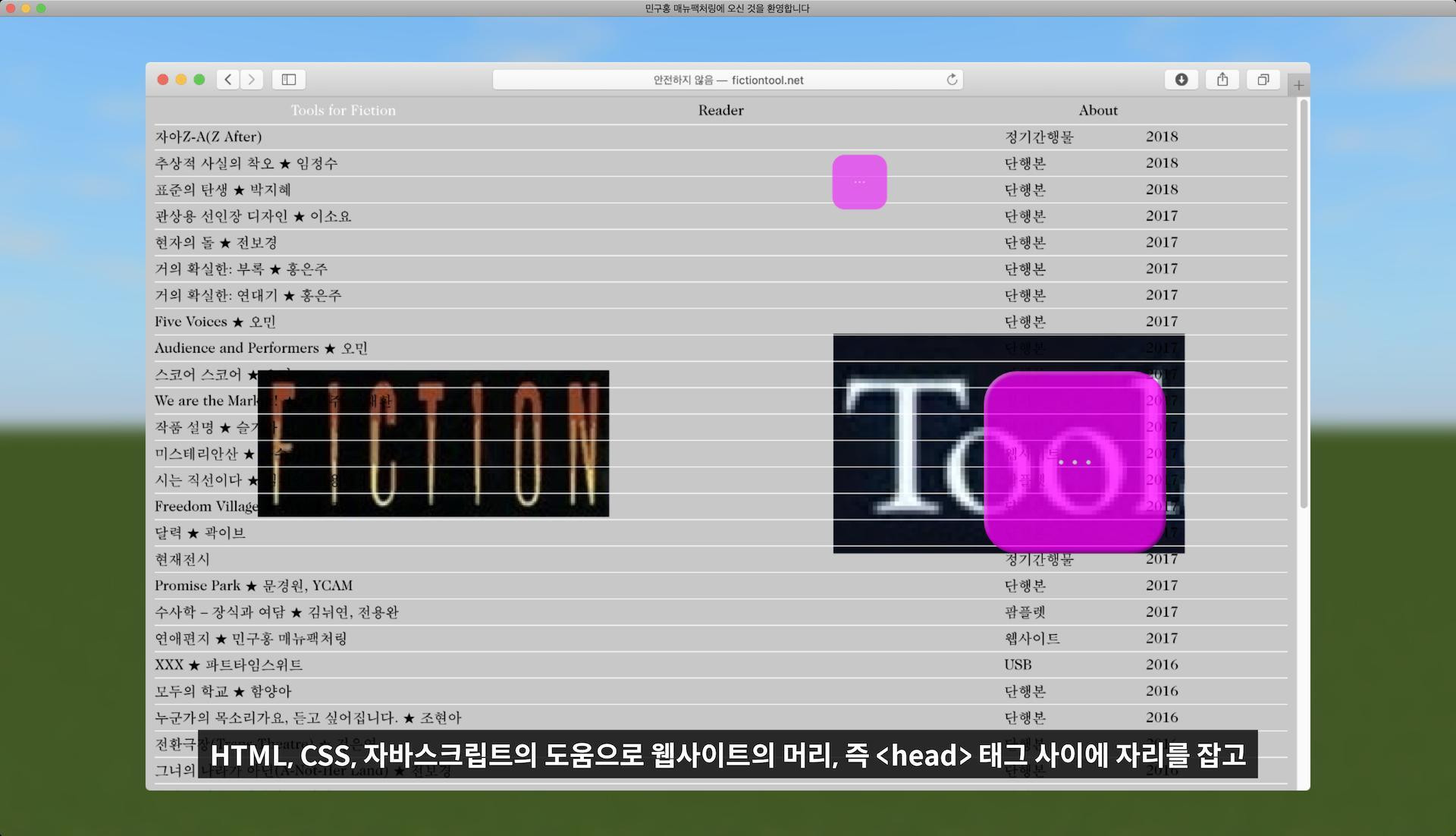Open the About page link
Screen dimensions: 1456x836
[x=1098, y=110]
